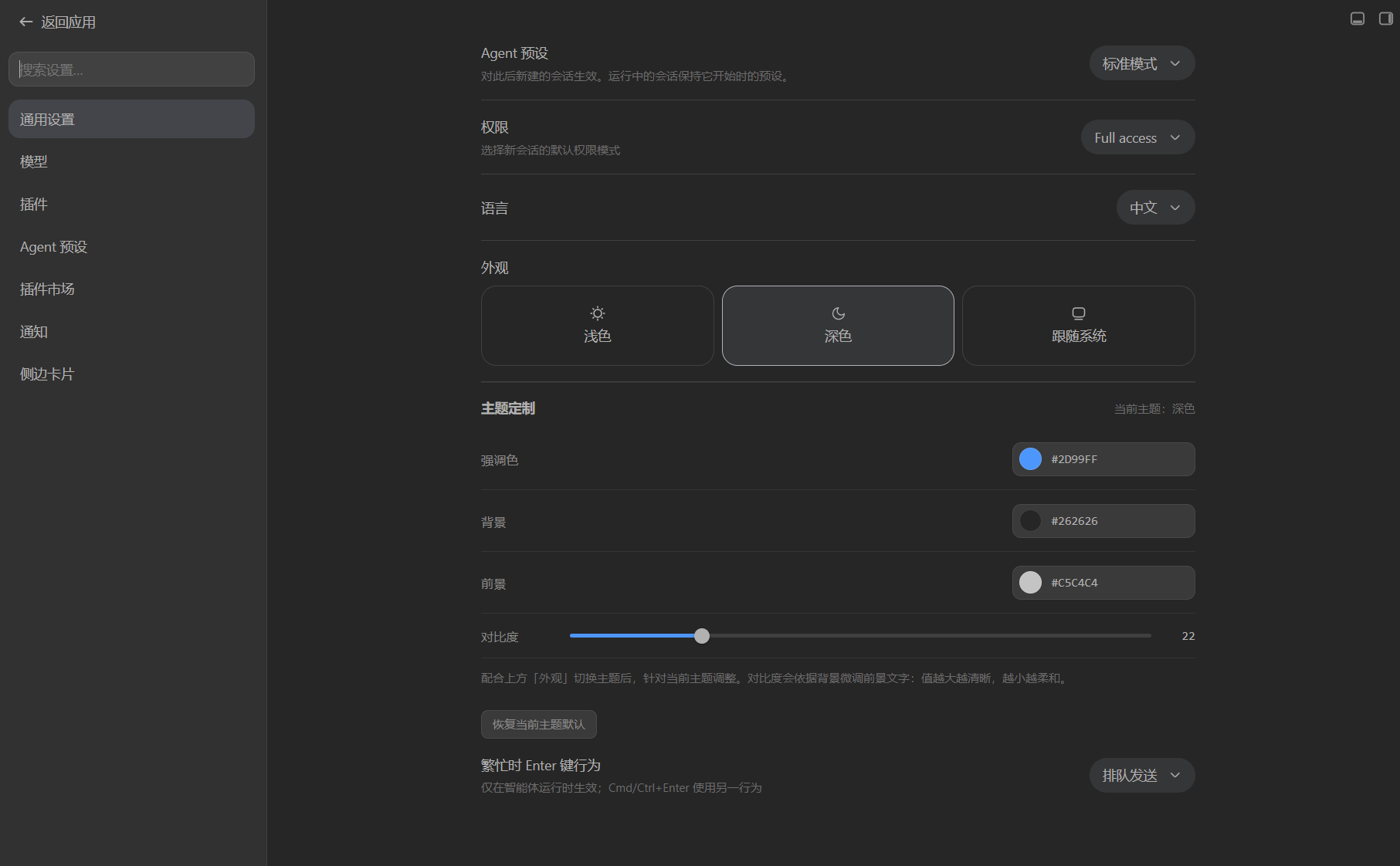
Task: Click the monitor icon in 跟随系统 card
Action: tap(1079, 313)
